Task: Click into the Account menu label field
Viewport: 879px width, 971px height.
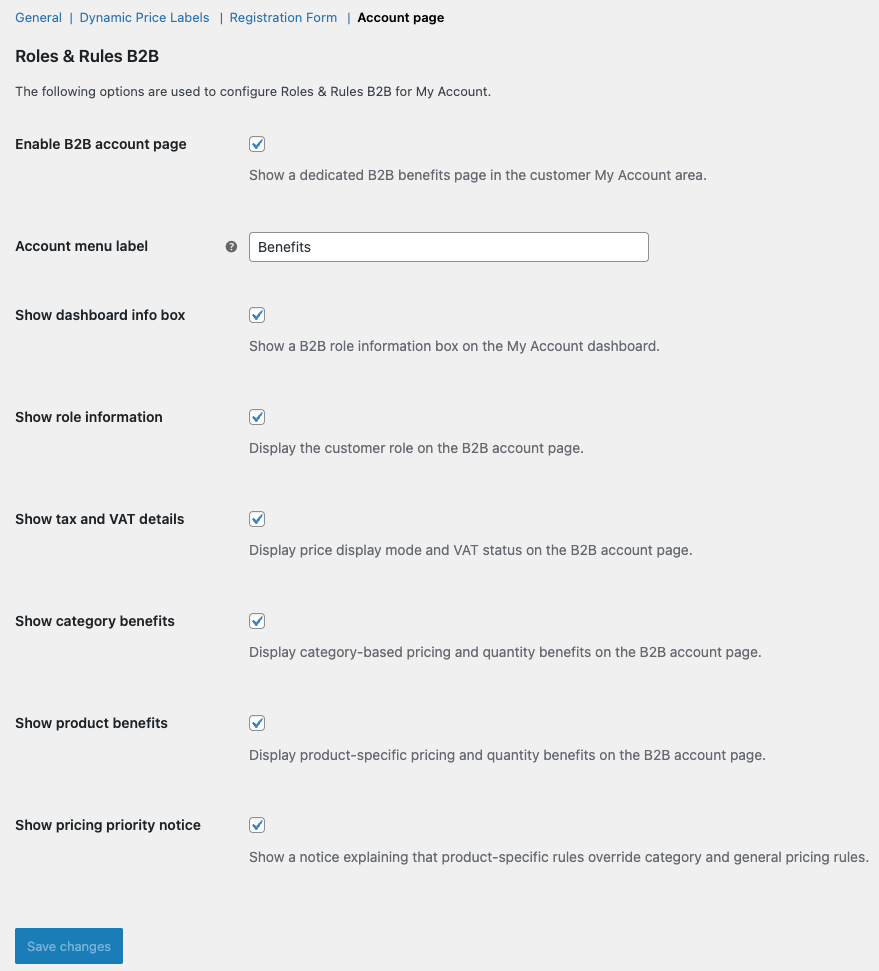Action: (448, 246)
